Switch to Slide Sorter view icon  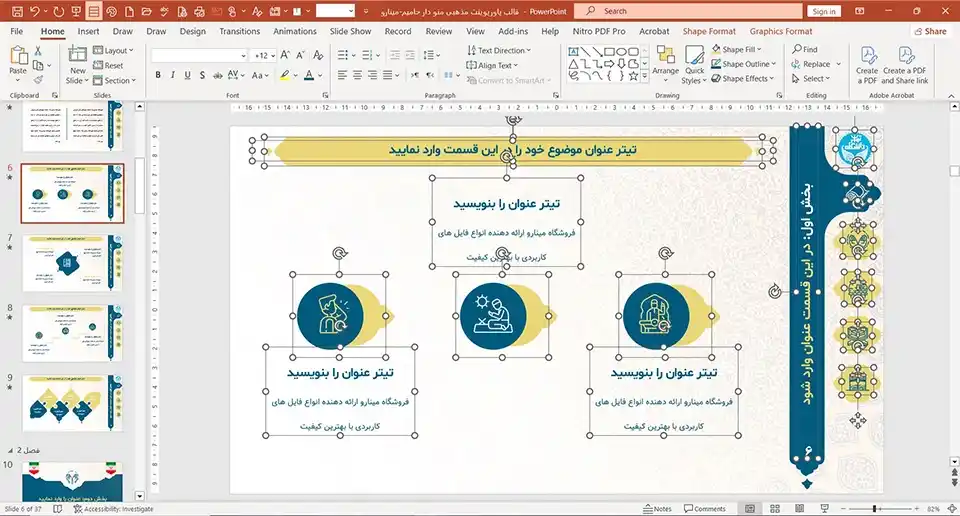pos(774,509)
